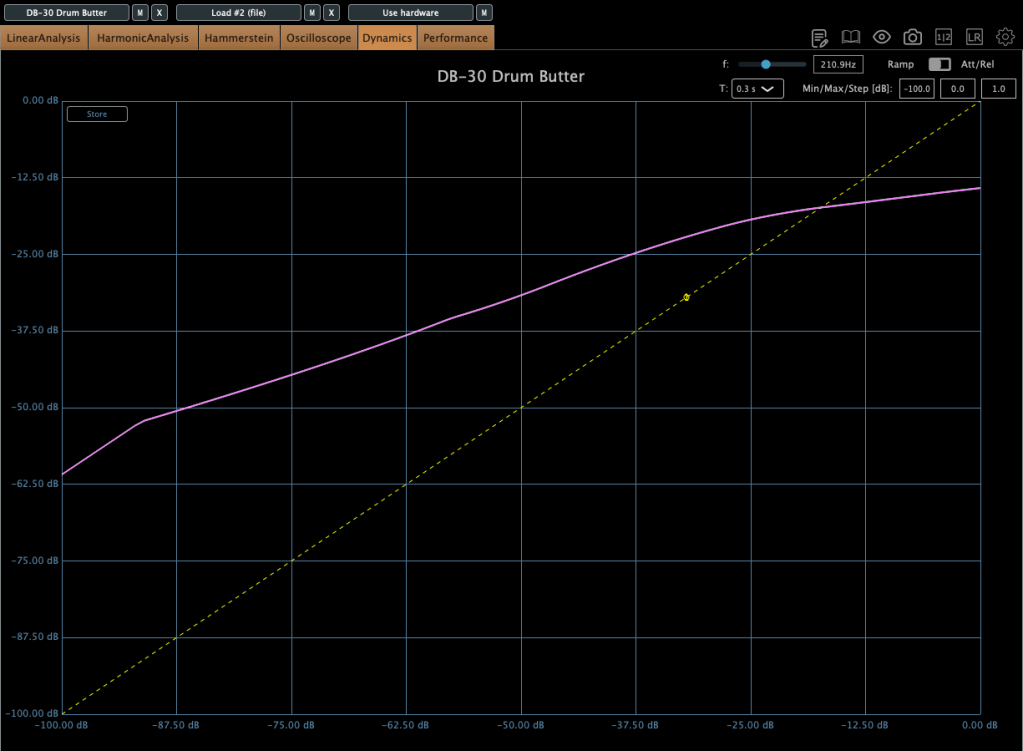Click the LR channel icon
Viewport: 1023px width, 751px height.
pos(974,37)
